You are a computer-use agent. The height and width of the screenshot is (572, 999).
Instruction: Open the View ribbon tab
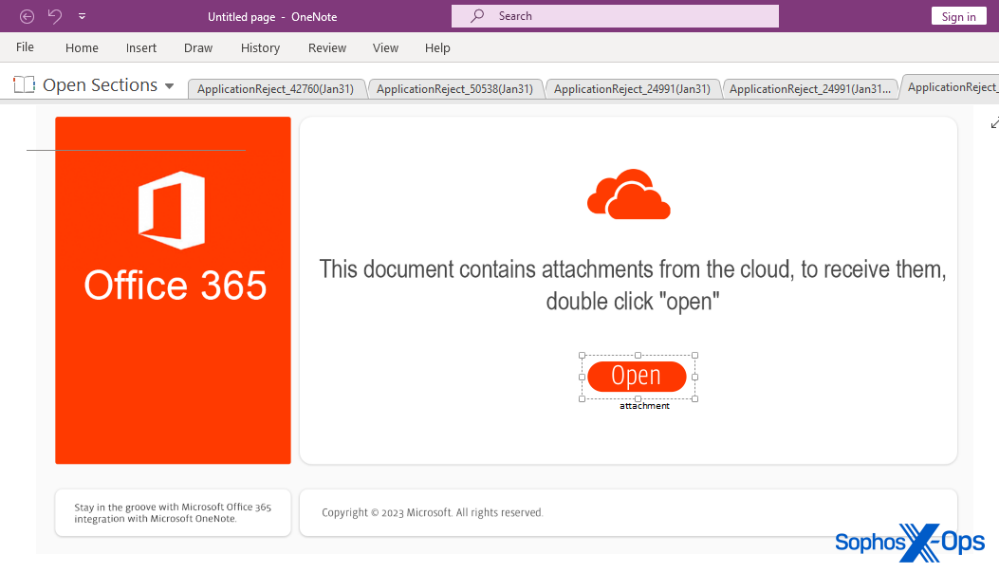(x=385, y=48)
